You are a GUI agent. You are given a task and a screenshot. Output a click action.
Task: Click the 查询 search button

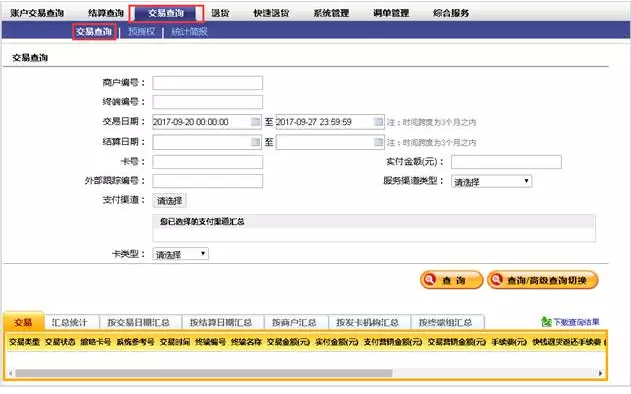(x=451, y=280)
